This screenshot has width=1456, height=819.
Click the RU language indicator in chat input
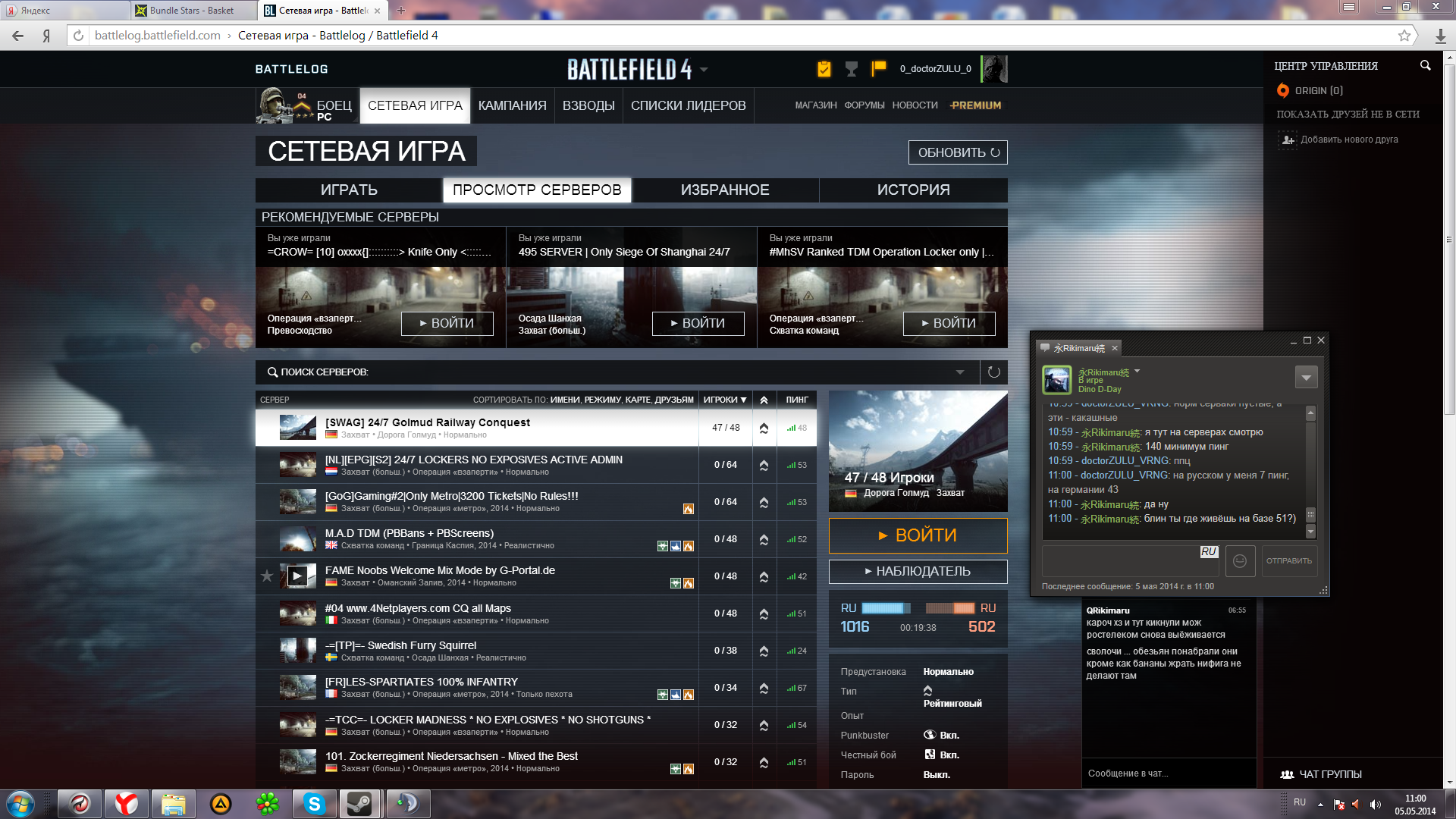coord(1209,552)
